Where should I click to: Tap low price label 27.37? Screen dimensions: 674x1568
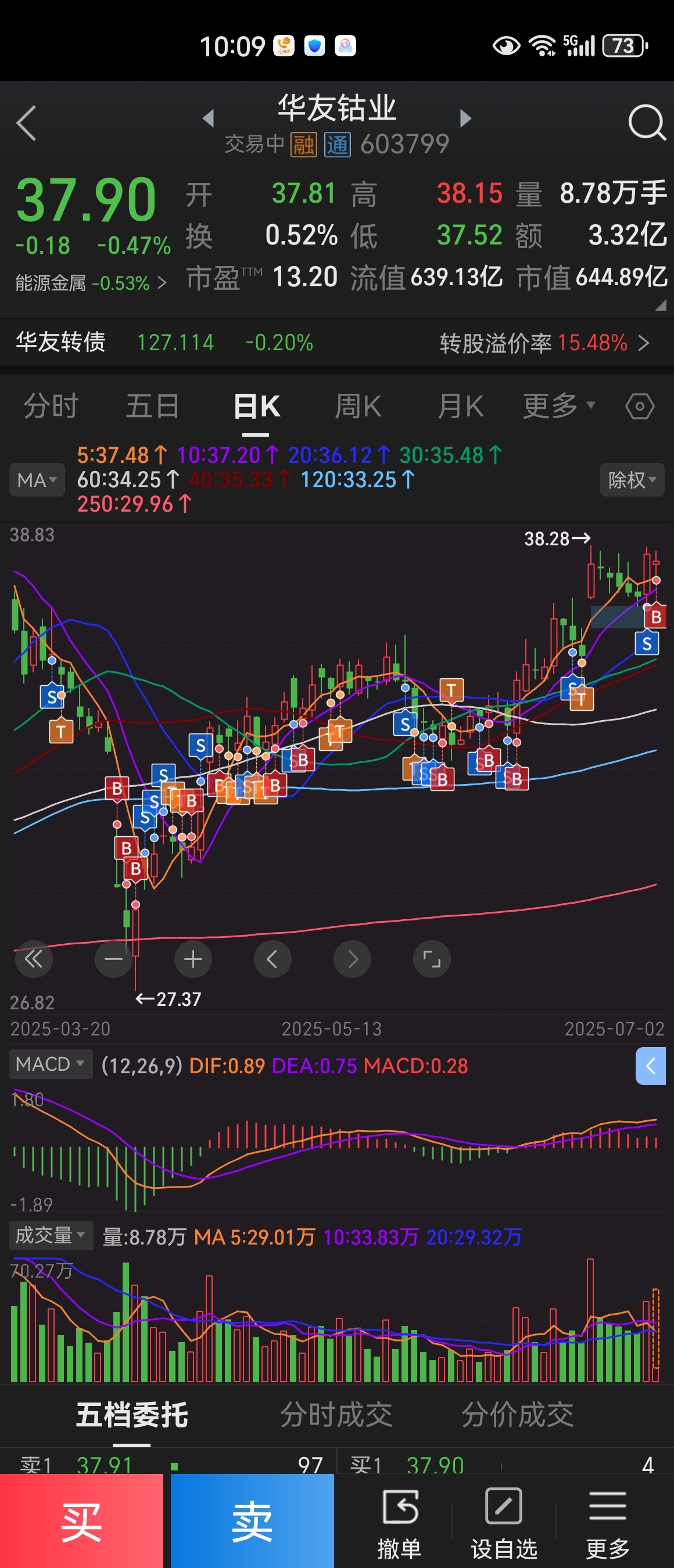[x=168, y=999]
